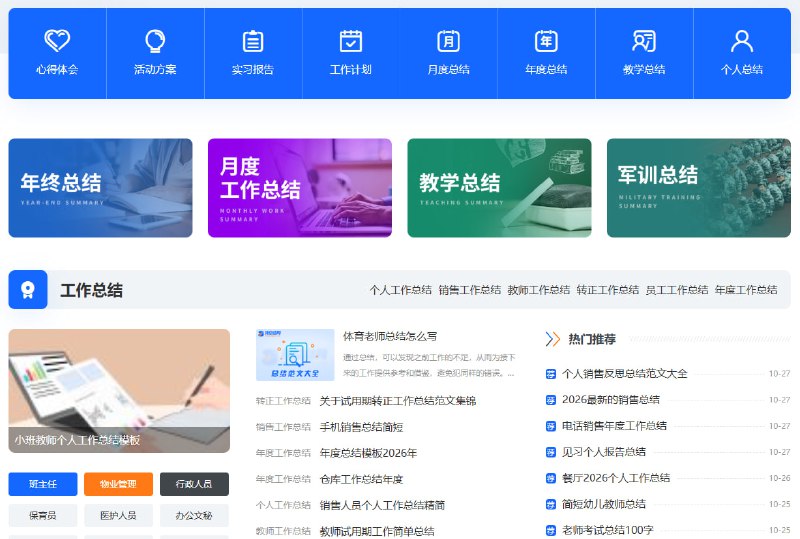The image size is (800, 539).
Task: Open the 年终总结 banner card
Action: click(x=101, y=188)
